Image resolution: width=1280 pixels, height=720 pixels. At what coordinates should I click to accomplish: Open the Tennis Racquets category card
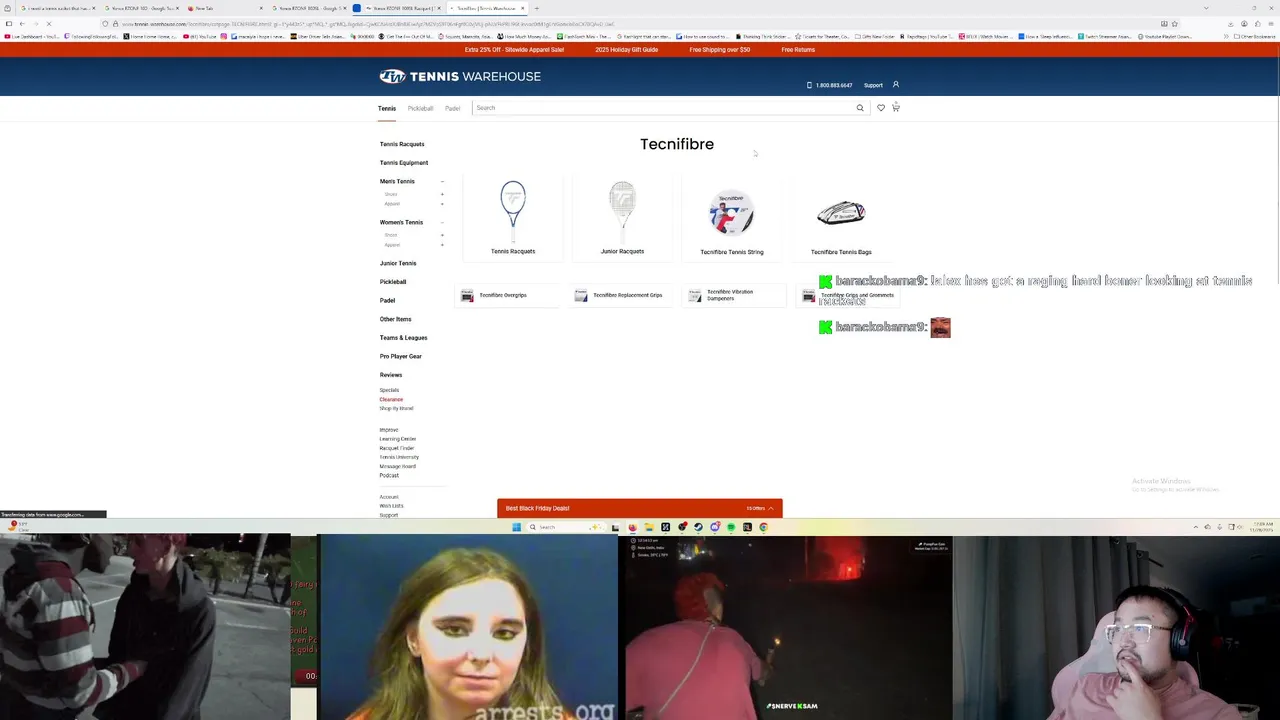(x=513, y=217)
